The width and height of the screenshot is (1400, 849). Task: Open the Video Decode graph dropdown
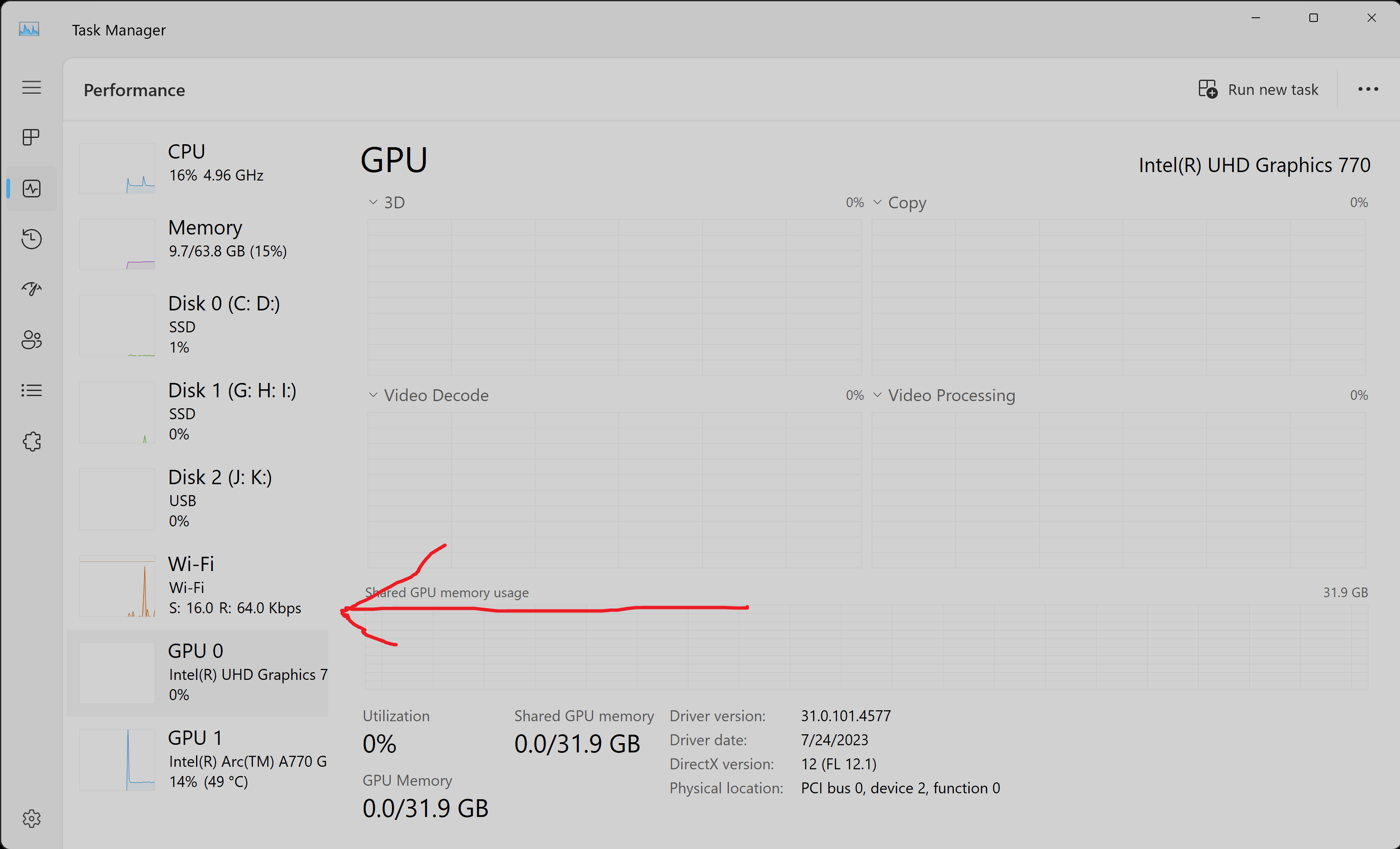click(x=429, y=396)
